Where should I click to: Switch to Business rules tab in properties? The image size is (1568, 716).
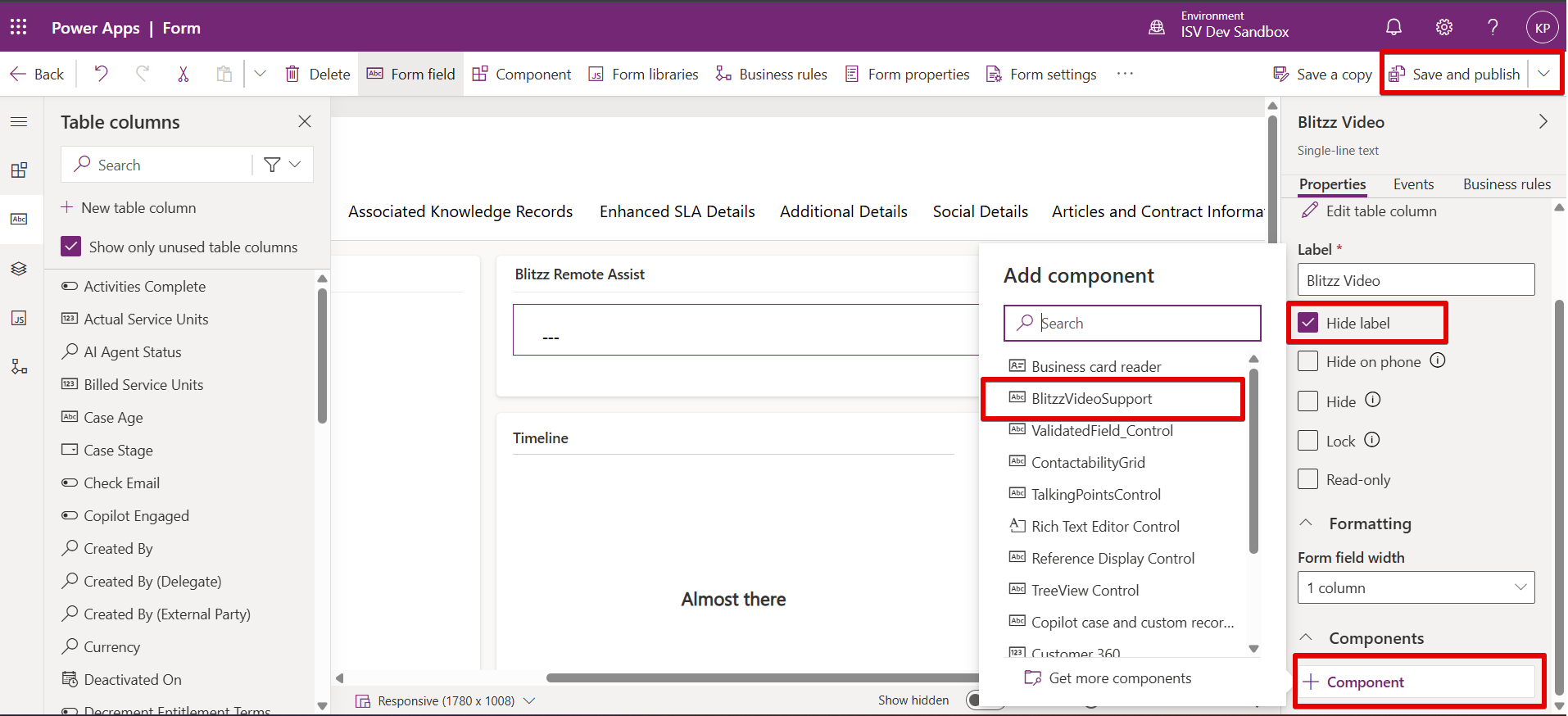tap(1507, 184)
